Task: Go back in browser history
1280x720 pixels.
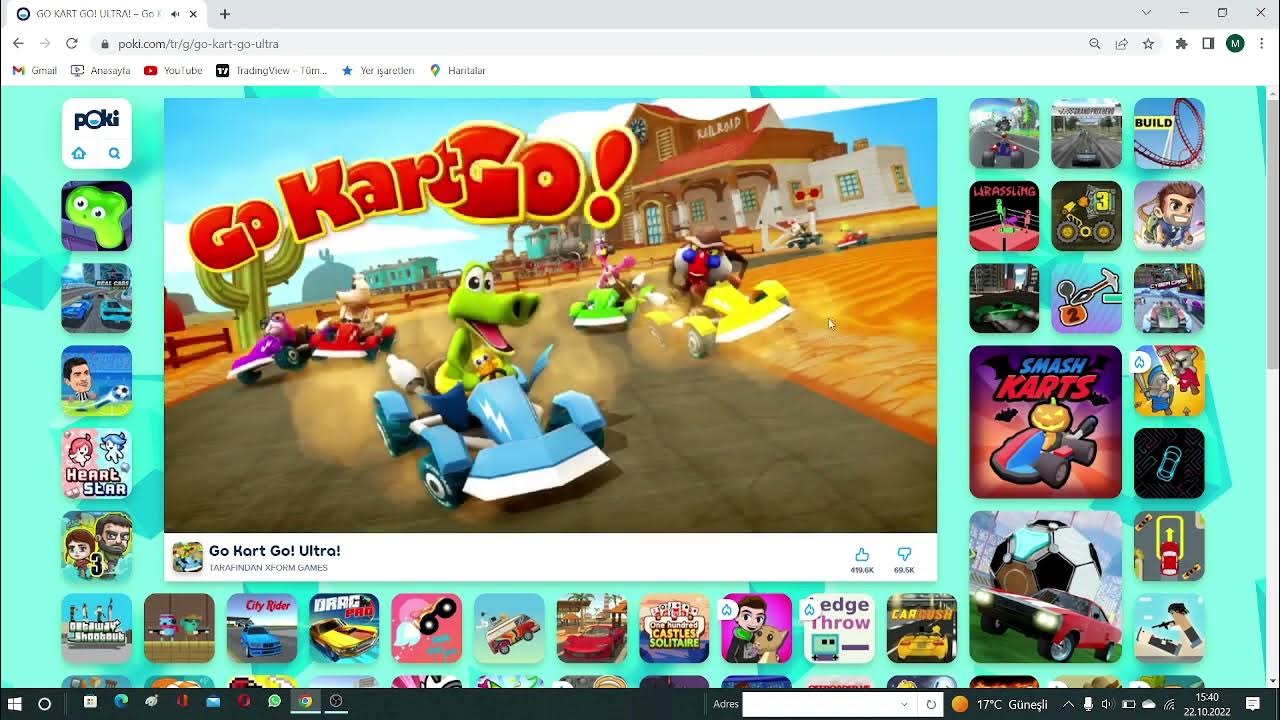Action: click(x=18, y=43)
